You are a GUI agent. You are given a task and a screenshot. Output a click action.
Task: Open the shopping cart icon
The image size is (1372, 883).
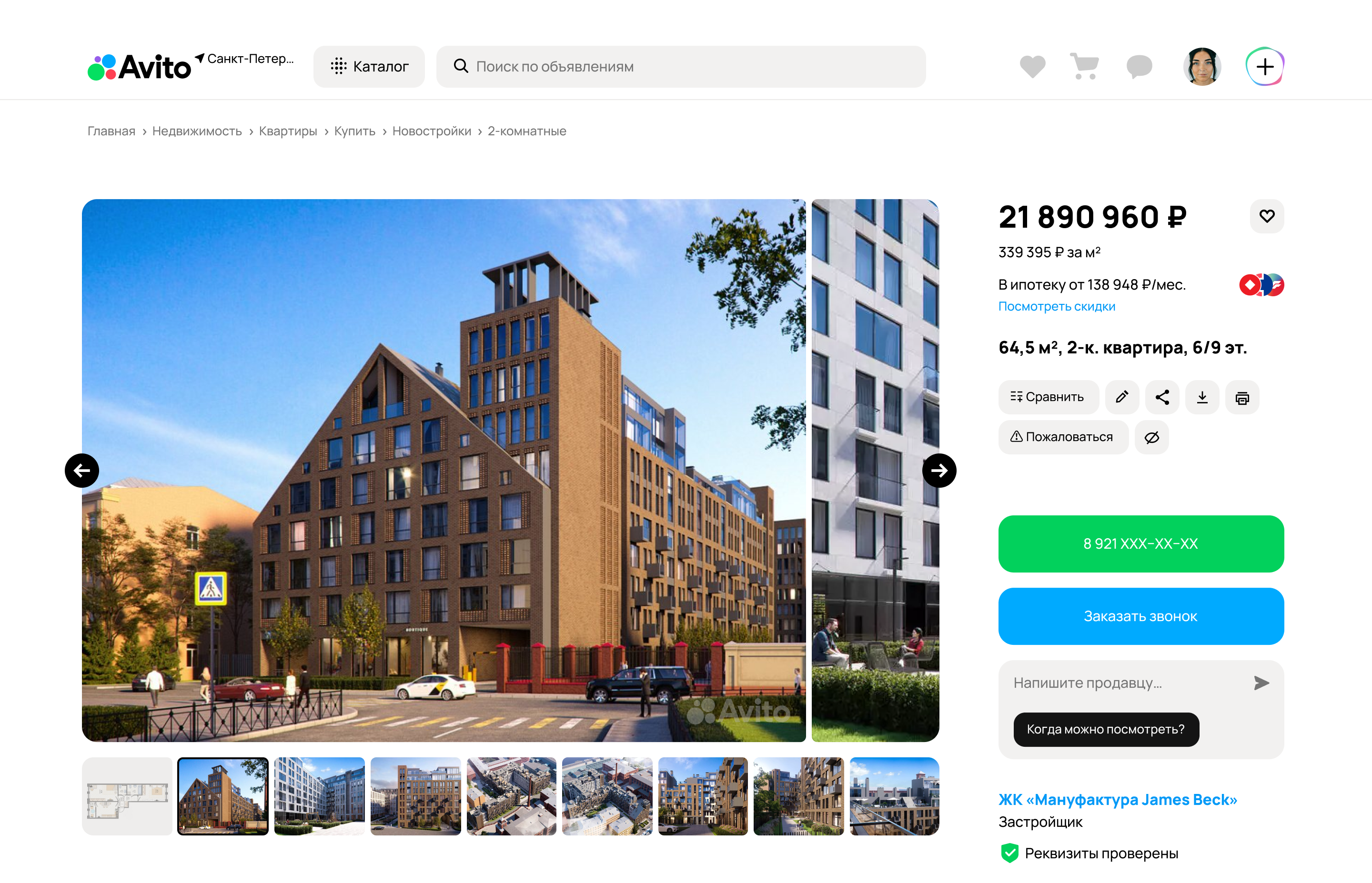click(1084, 67)
